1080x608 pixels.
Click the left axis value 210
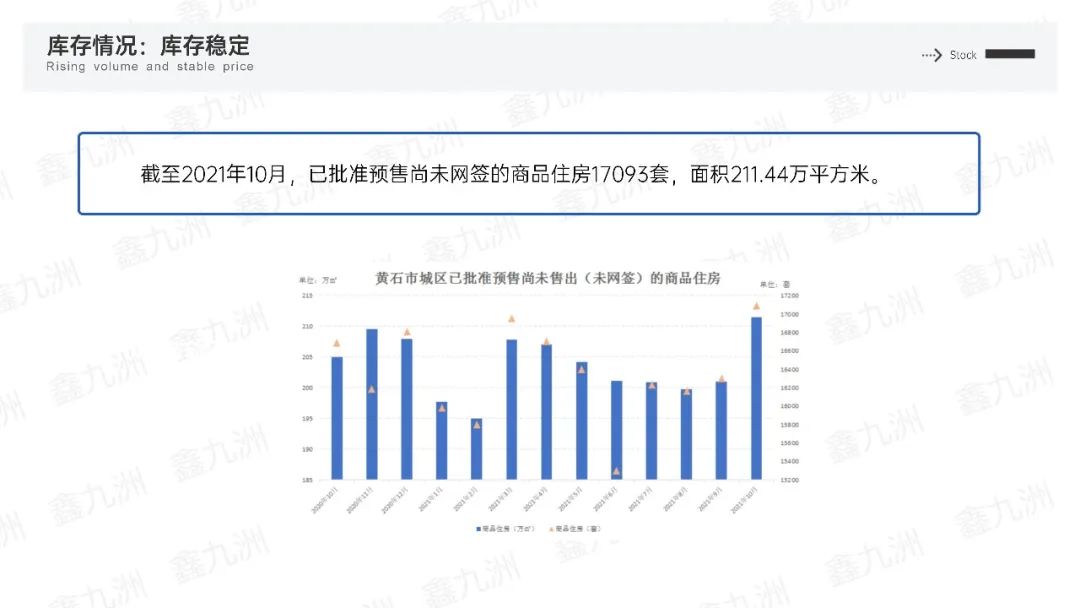[x=307, y=326]
